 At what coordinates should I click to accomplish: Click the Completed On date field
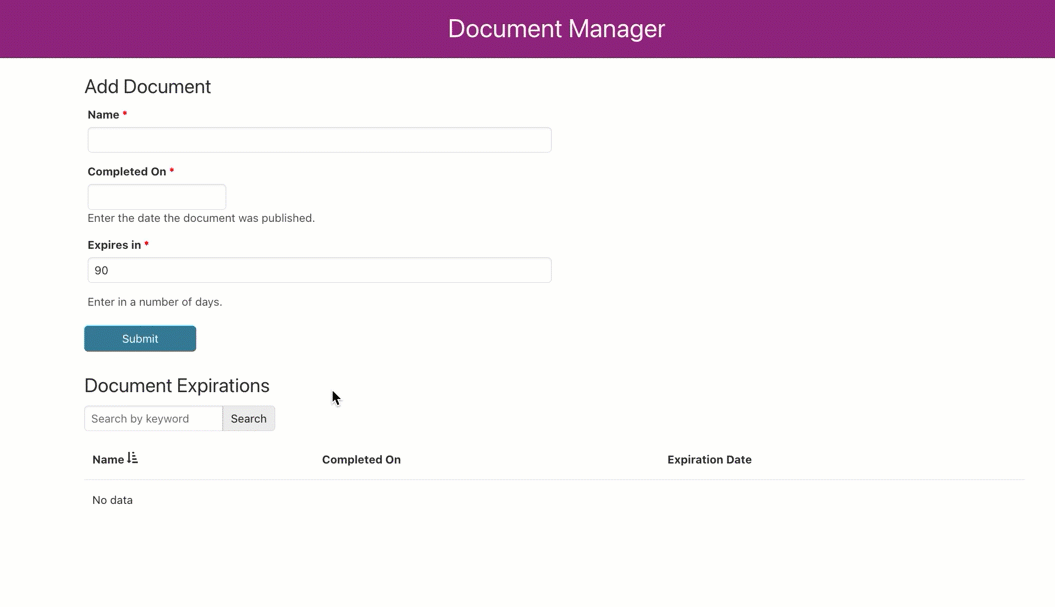(x=157, y=197)
